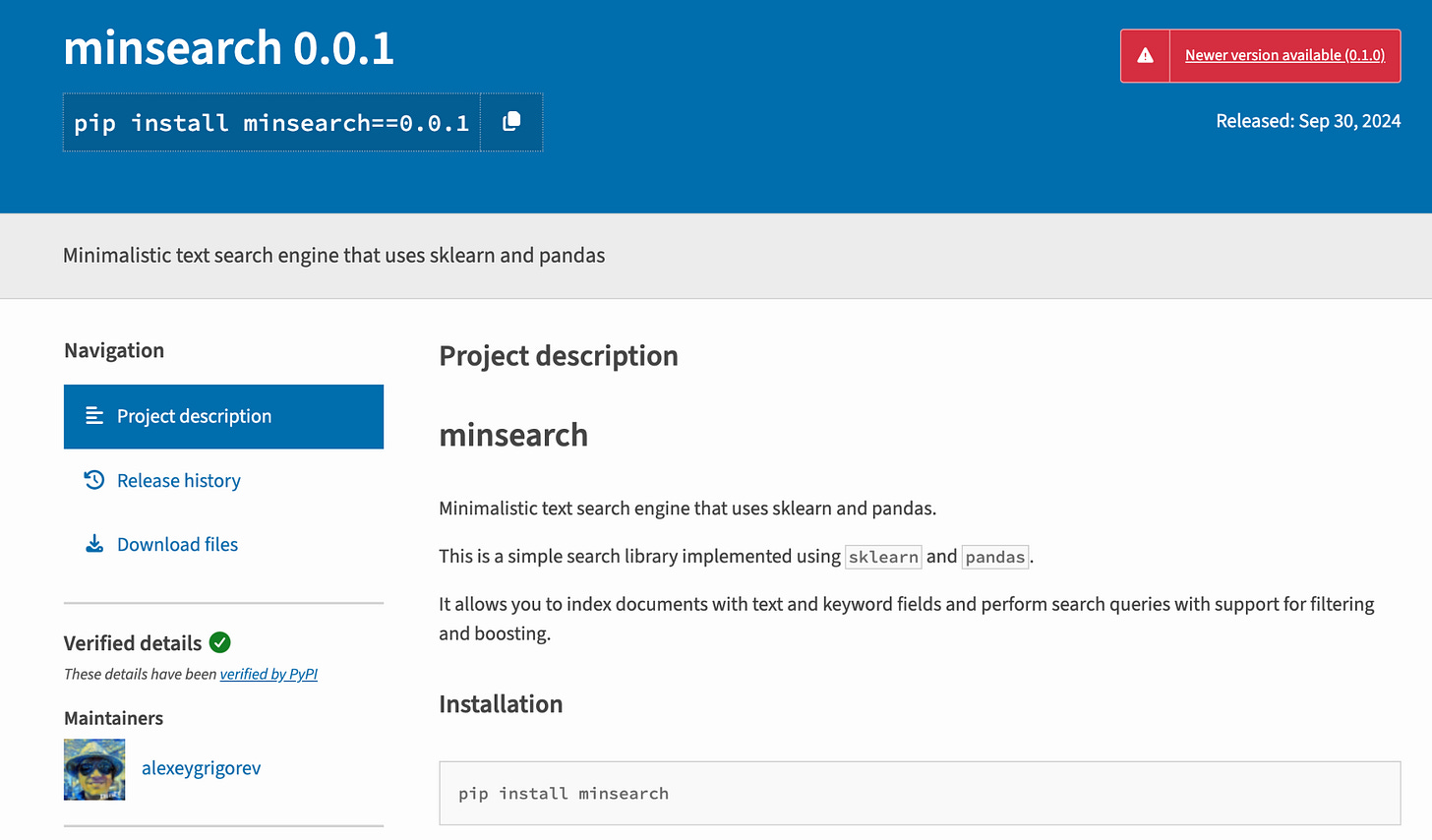
Task: Click the 'pip install minsearch' code block
Action: [x=920, y=793]
